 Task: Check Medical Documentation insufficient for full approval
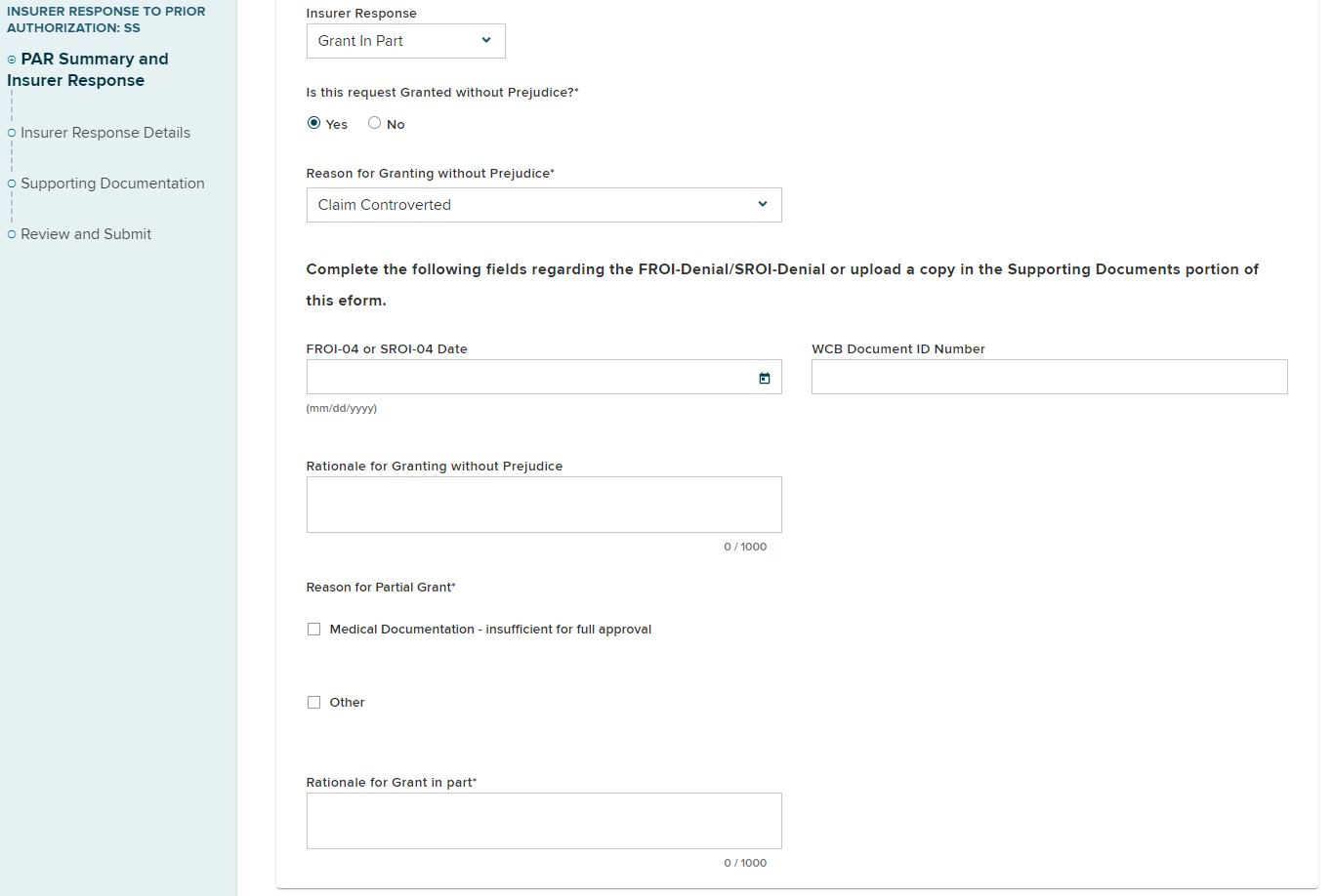[x=313, y=630]
